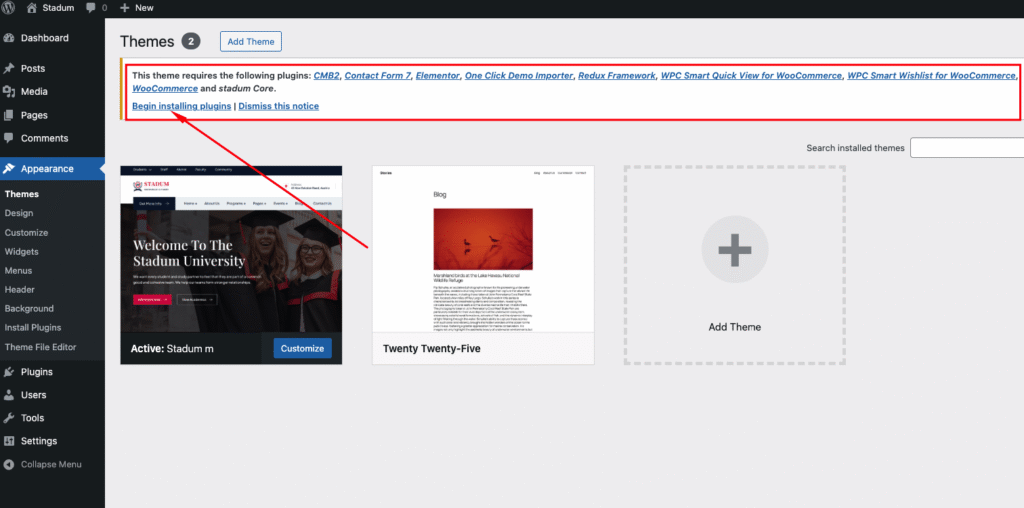The height and width of the screenshot is (508, 1024).
Task: Open Users menu label
Action: pos(33,394)
